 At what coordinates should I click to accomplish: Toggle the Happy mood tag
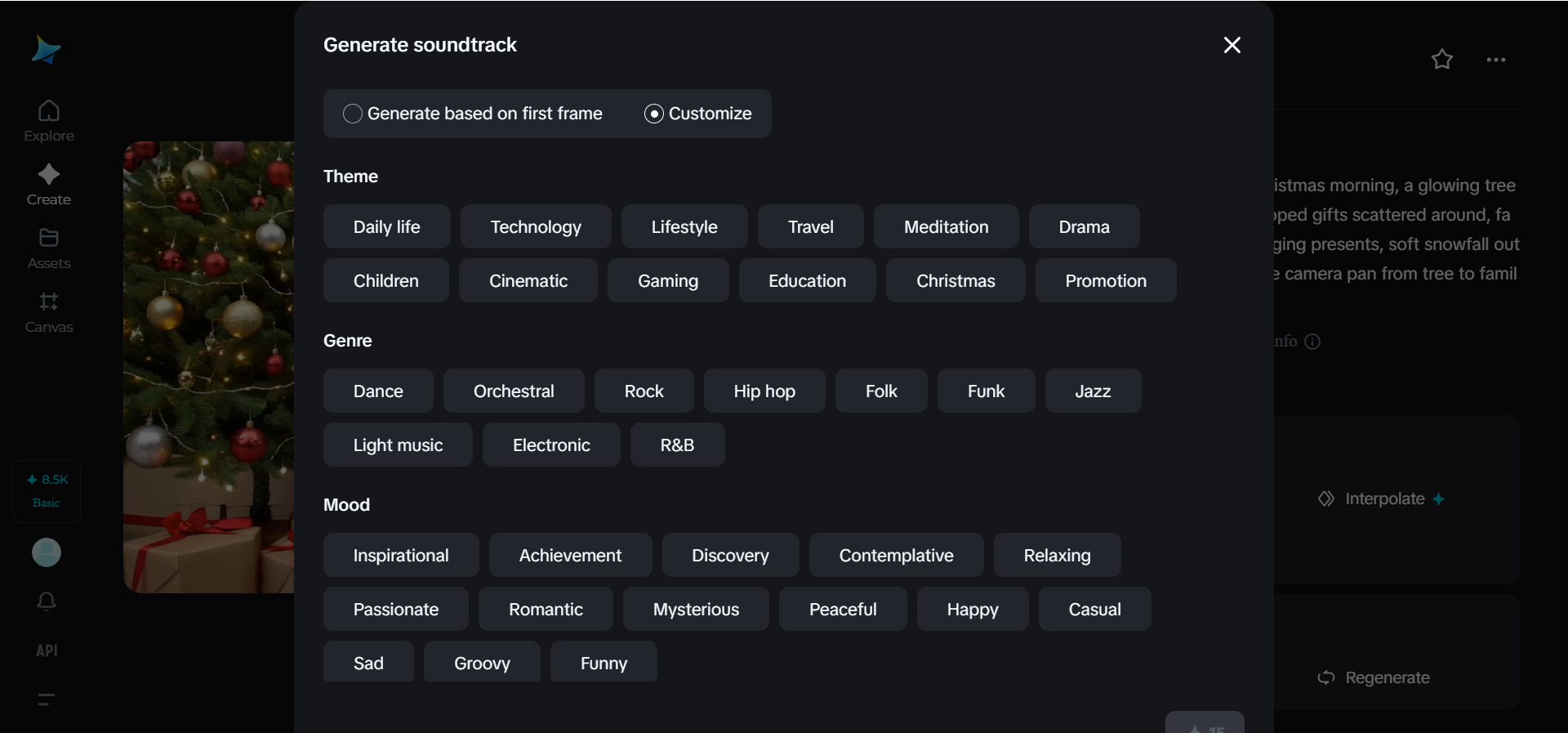point(973,610)
